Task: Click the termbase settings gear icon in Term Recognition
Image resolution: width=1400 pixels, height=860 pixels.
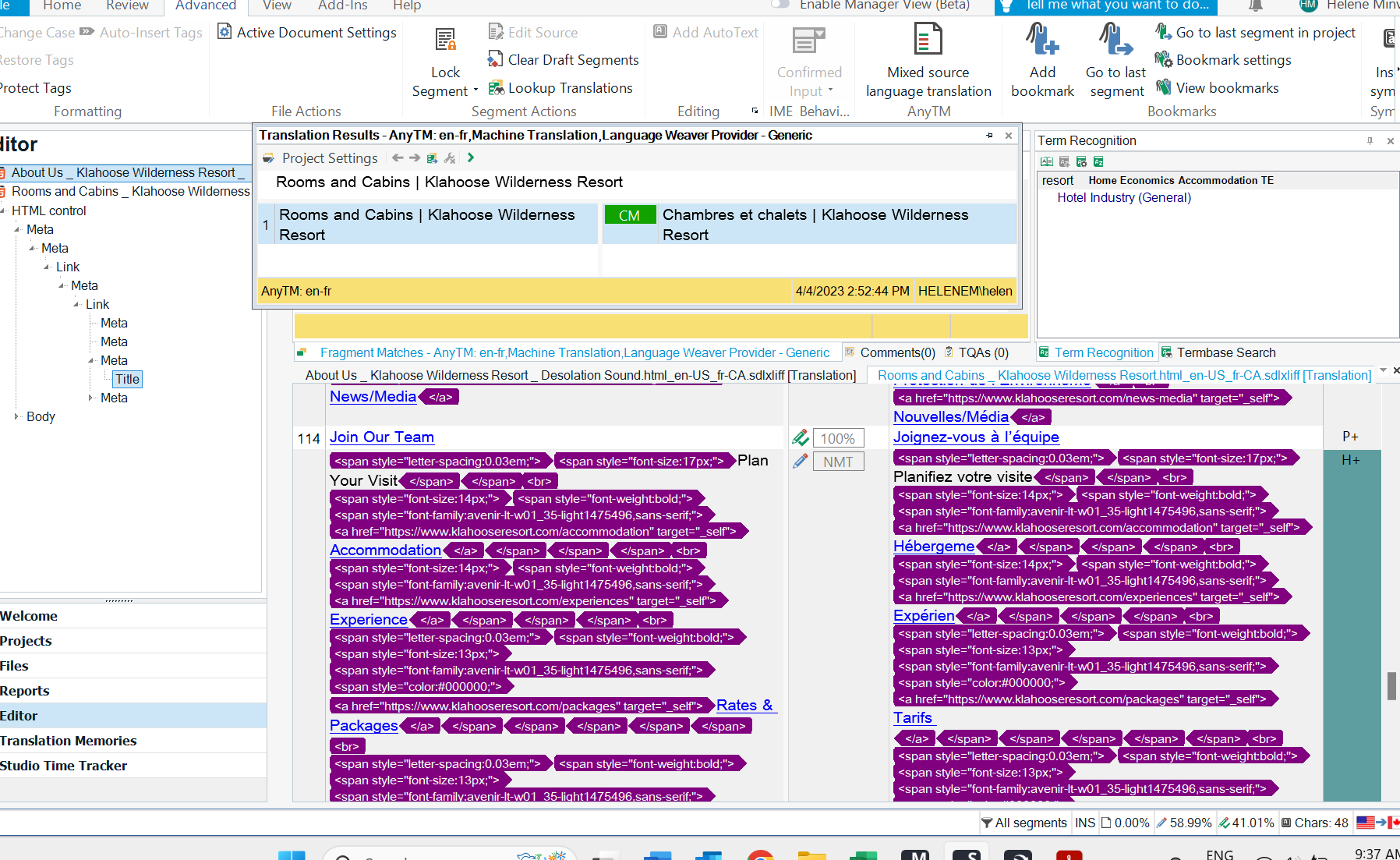Action: pos(1081,161)
